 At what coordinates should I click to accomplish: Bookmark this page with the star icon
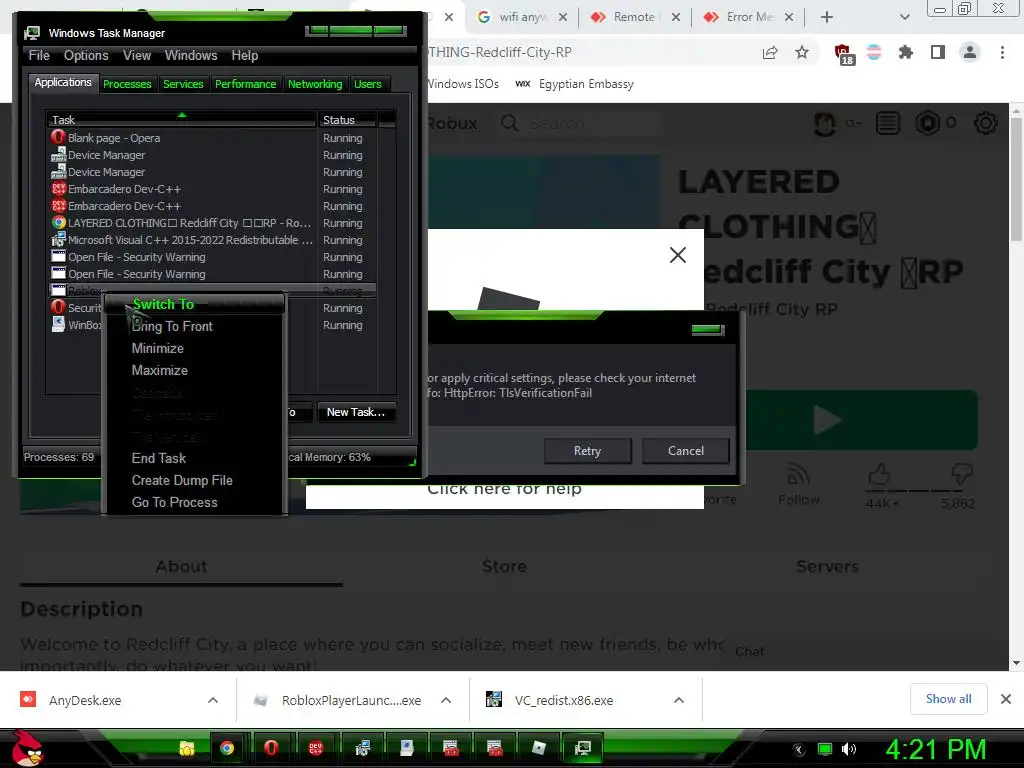(802, 52)
